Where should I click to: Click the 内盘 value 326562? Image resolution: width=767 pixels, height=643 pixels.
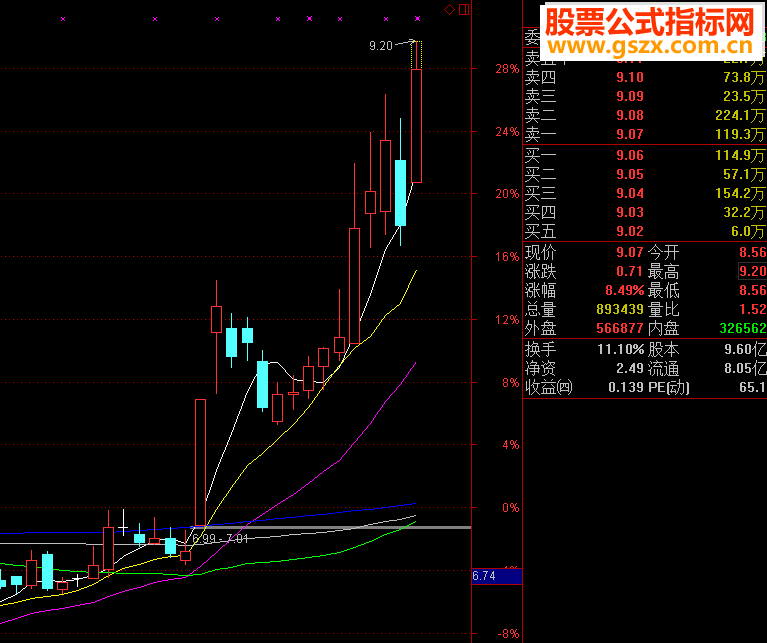pyautogui.click(x=743, y=328)
